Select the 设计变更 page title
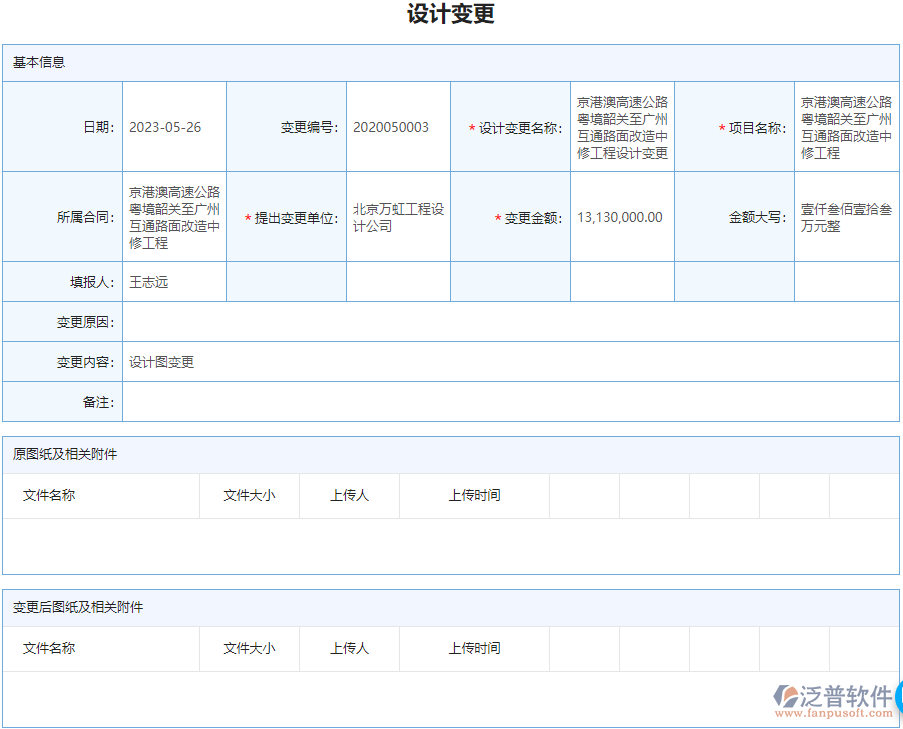Image resolution: width=903 pixels, height=729 pixels. pos(451,15)
